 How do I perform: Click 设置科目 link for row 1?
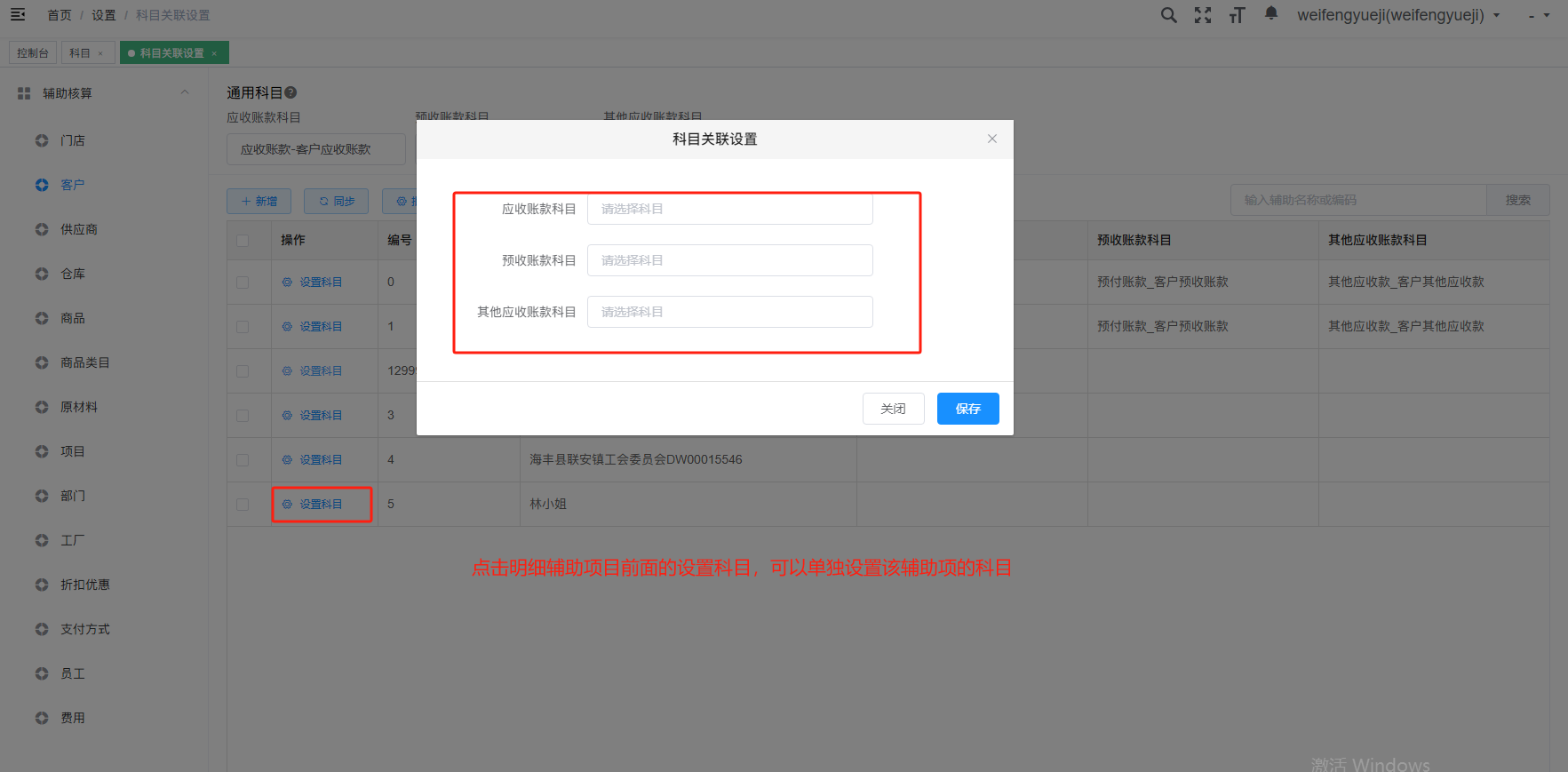pyautogui.click(x=313, y=327)
